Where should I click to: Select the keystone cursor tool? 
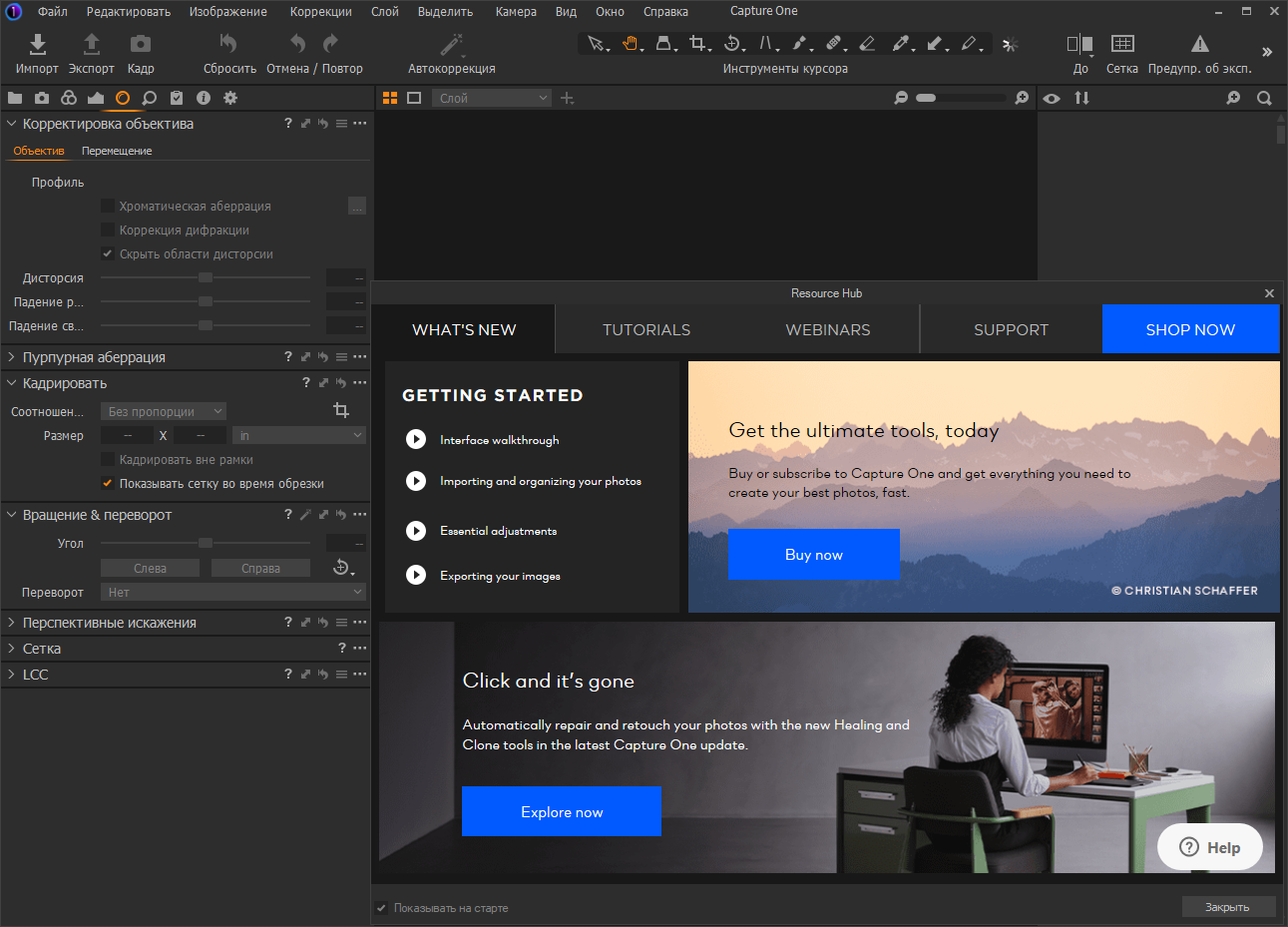tap(767, 43)
